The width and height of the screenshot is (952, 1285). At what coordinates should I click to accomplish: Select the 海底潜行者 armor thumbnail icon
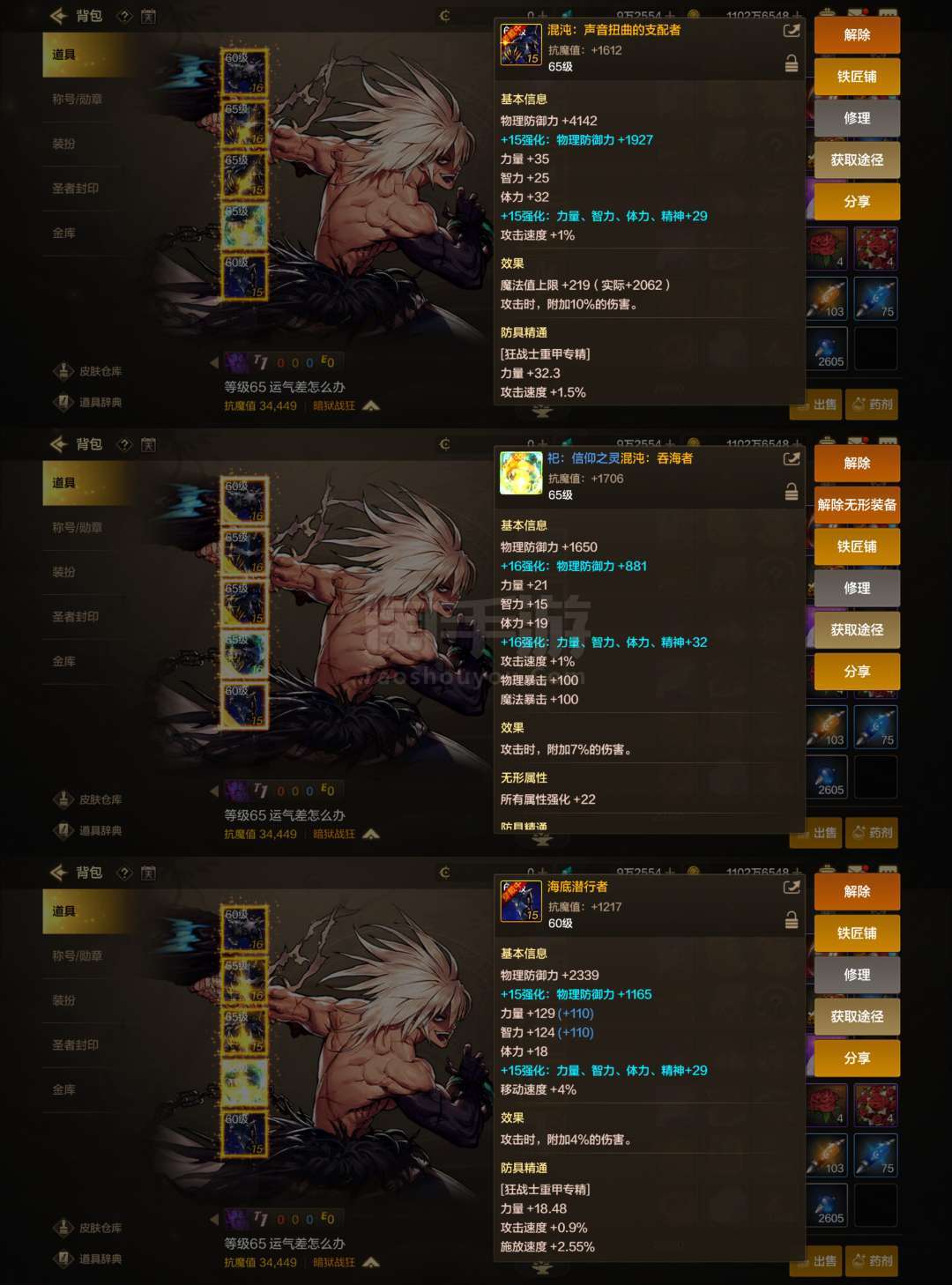coord(521,902)
